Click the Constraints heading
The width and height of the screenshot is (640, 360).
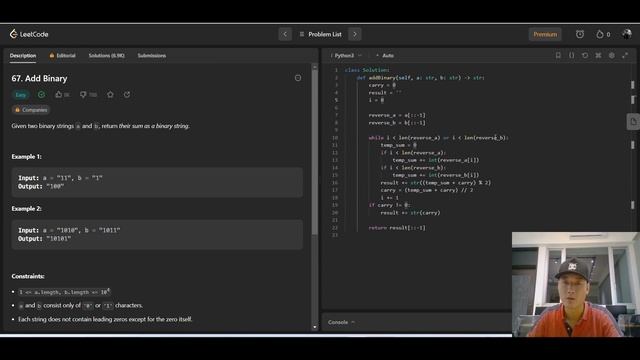28,276
